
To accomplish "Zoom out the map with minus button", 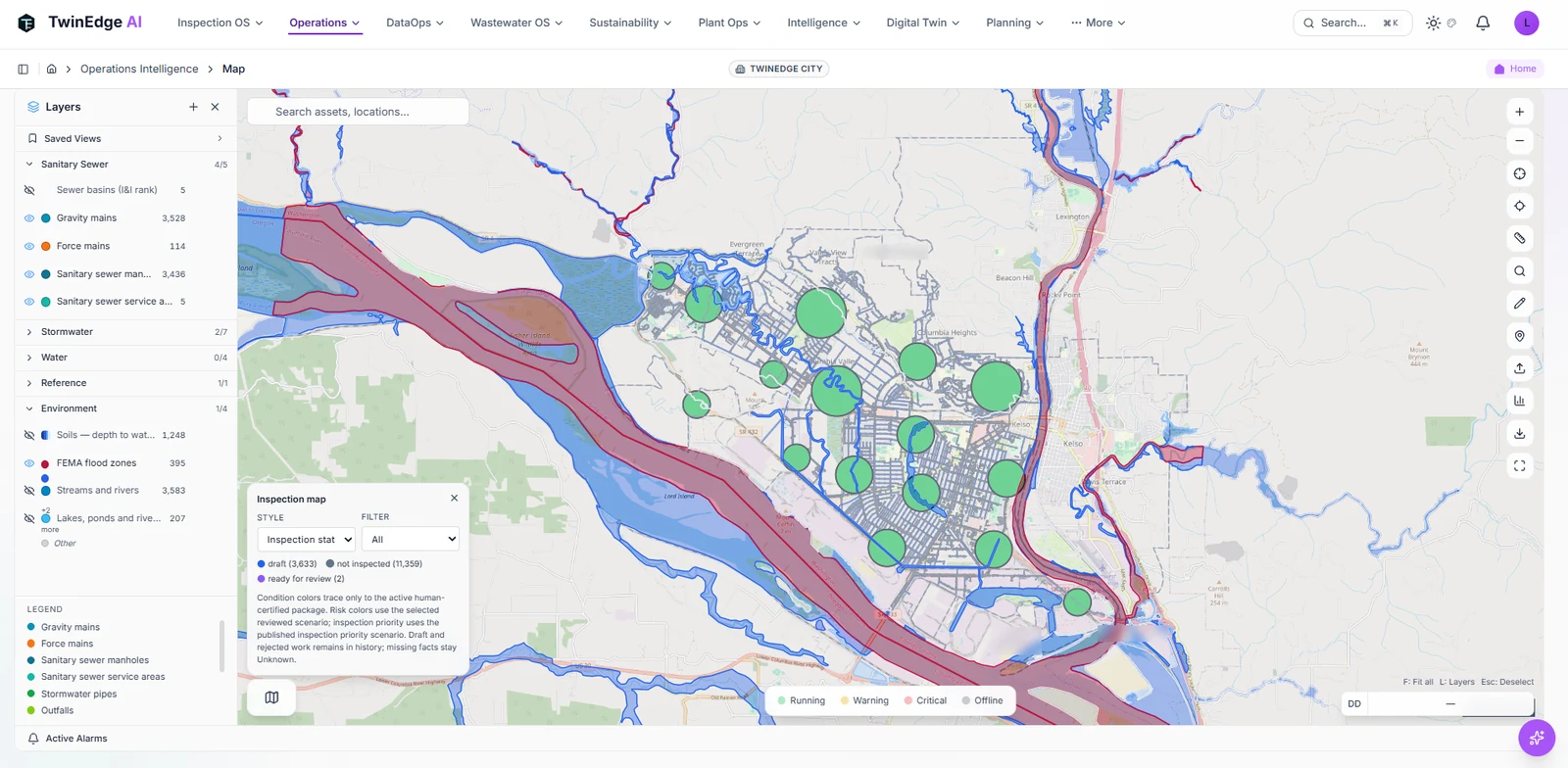I will pos(1519,141).
